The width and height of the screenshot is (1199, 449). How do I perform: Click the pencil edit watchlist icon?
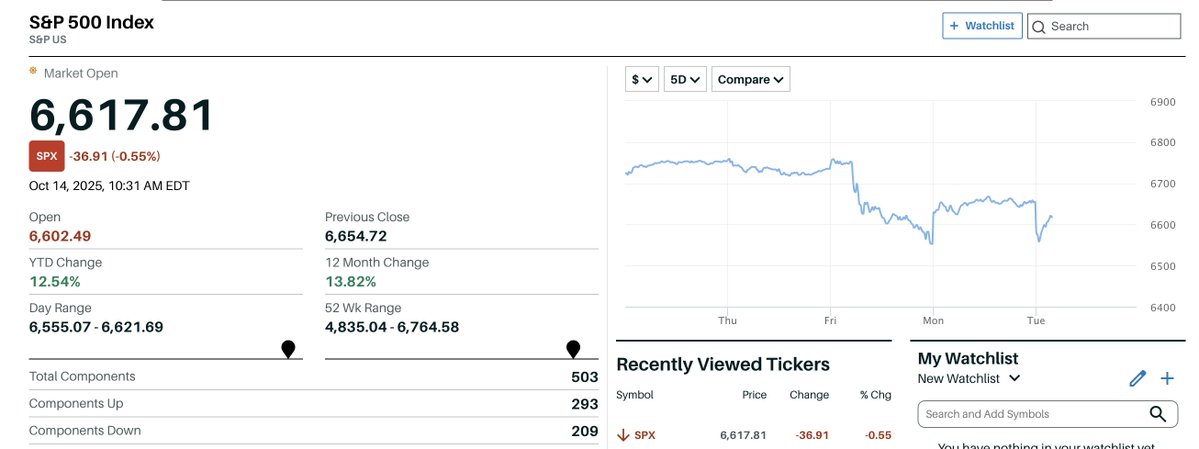(x=1138, y=378)
